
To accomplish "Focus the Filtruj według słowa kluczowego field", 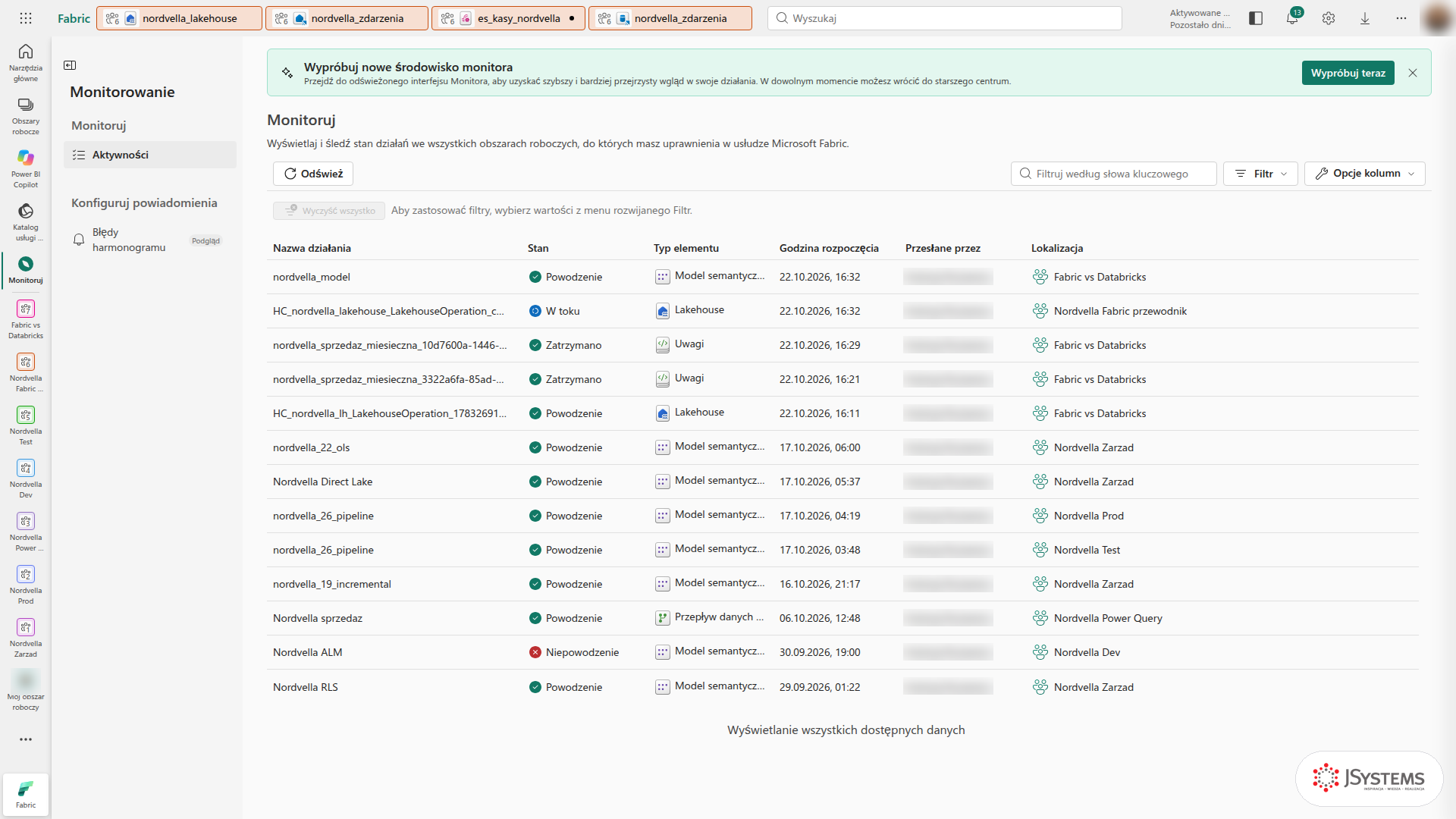I will click(x=1113, y=174).
